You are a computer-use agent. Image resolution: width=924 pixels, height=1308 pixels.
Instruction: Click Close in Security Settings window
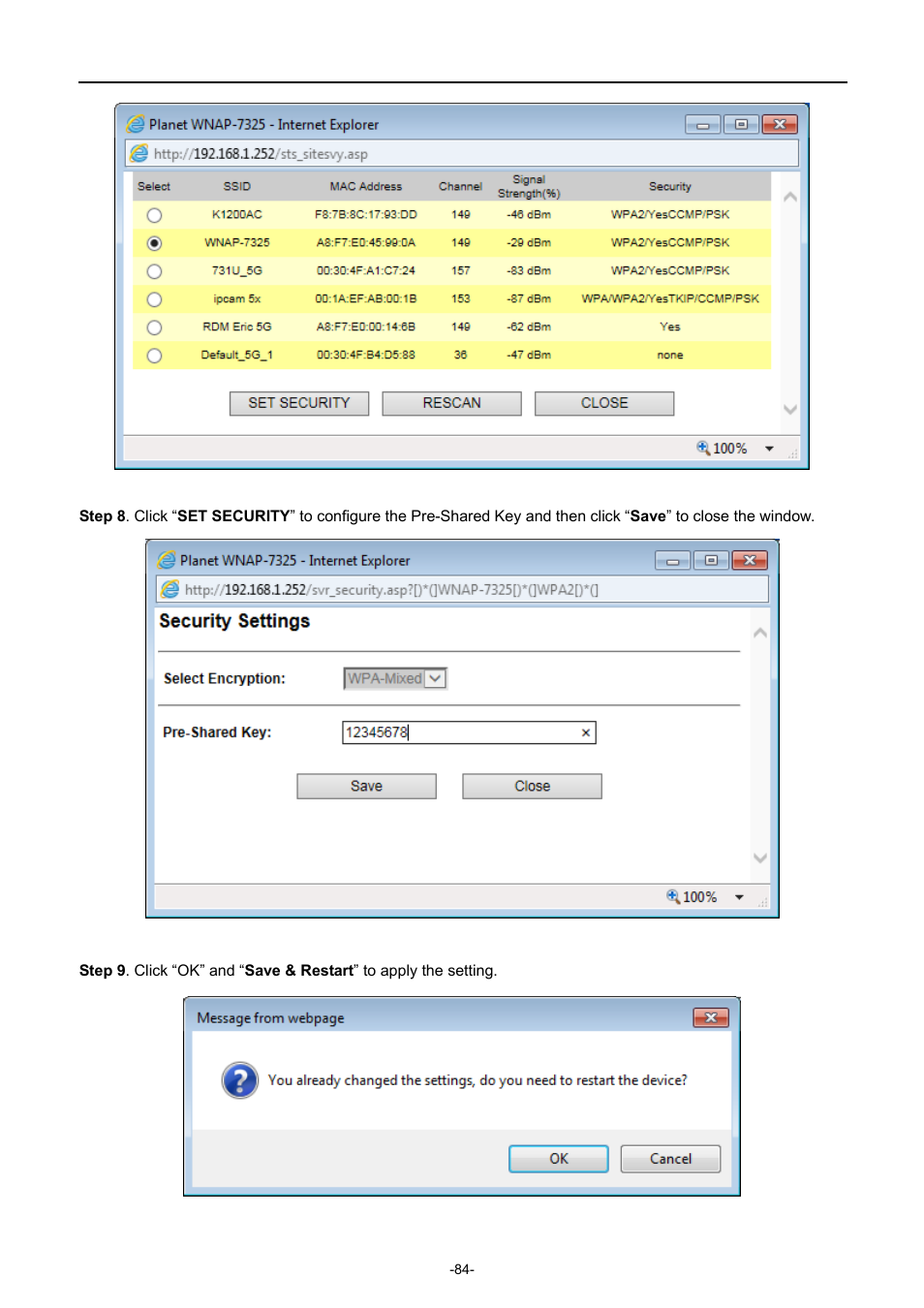point(532,786)
